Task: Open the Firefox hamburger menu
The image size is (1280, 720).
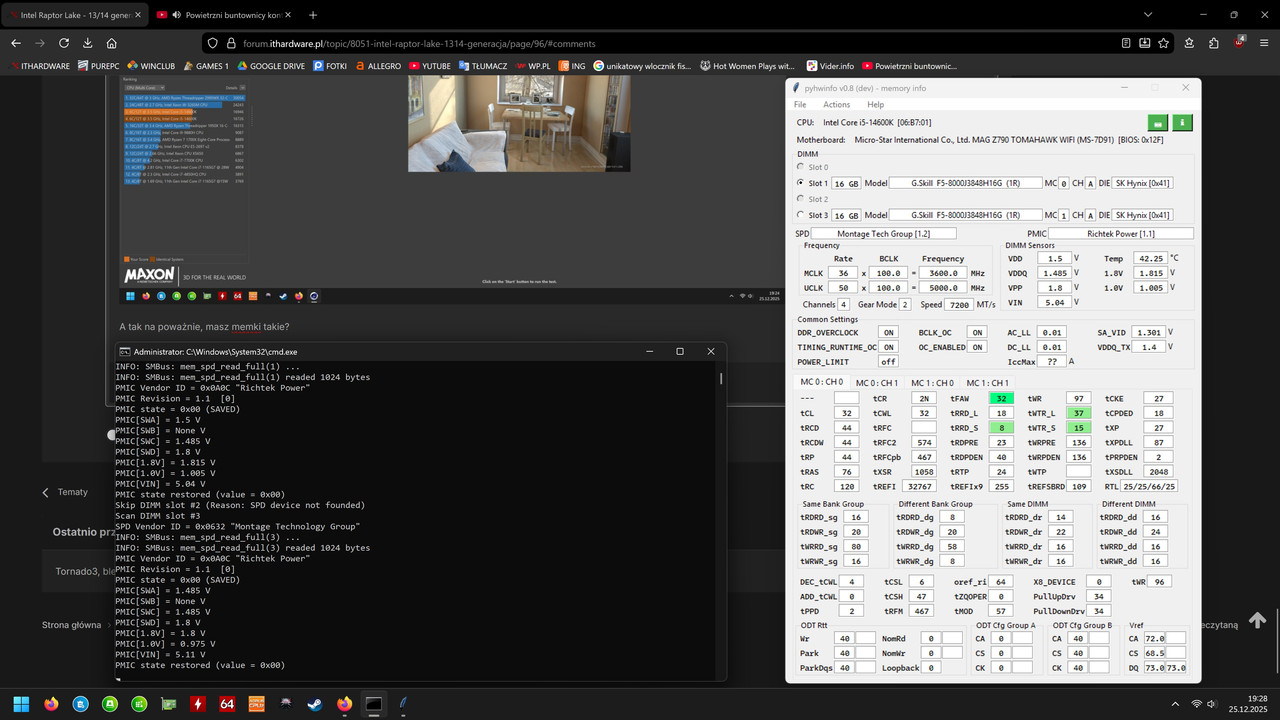Action: tap(1265, 43)
